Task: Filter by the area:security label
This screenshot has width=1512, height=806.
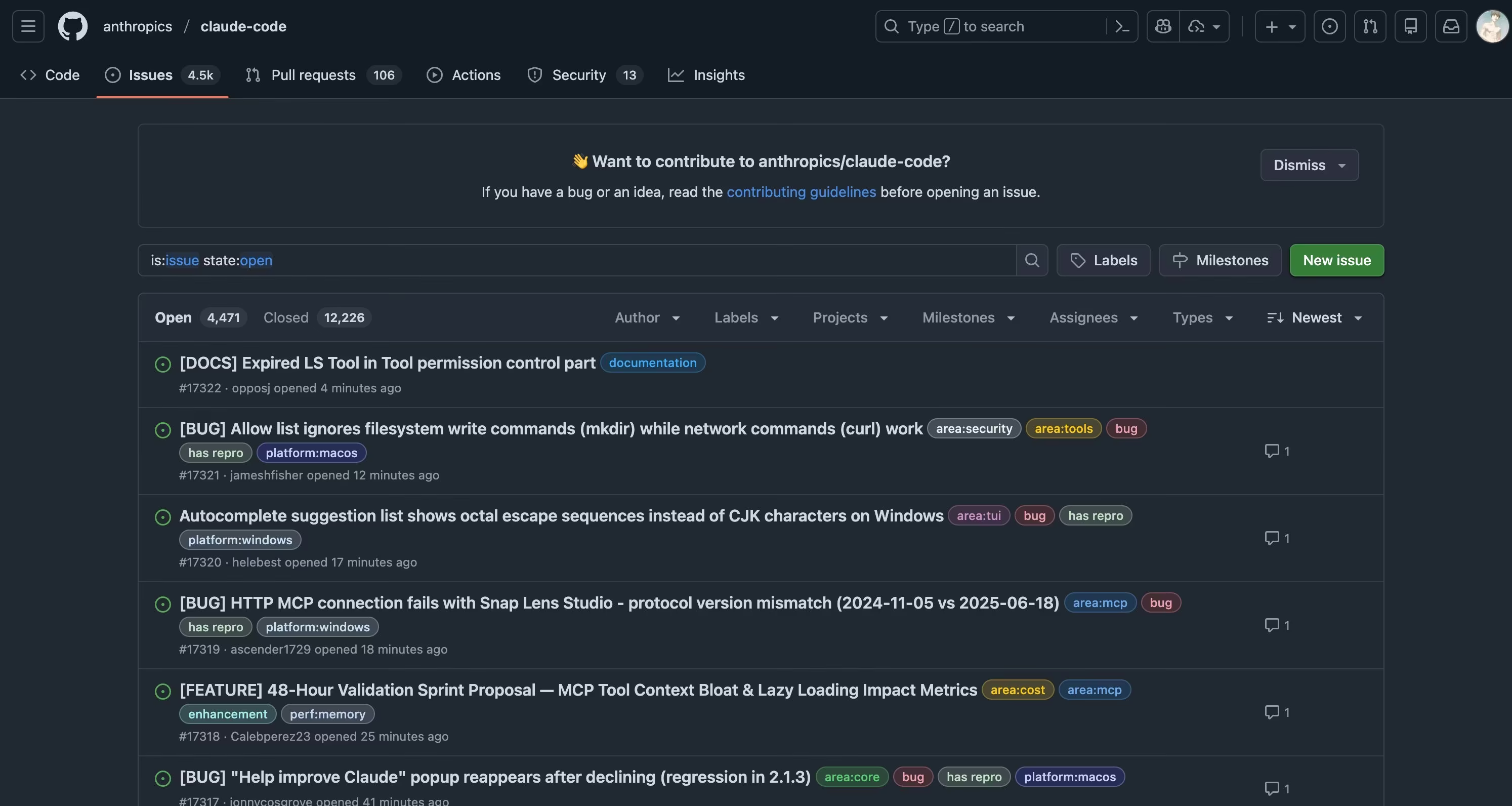Action: click(x=974, y=429)
